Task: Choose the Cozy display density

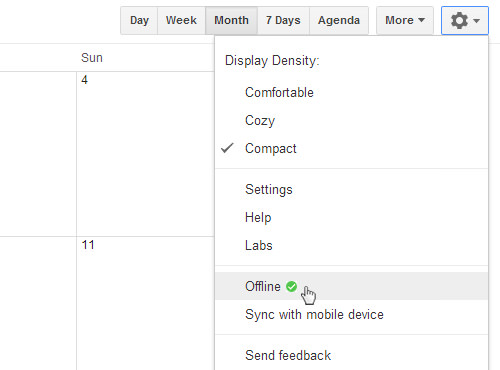Action: tap(352, 120)
